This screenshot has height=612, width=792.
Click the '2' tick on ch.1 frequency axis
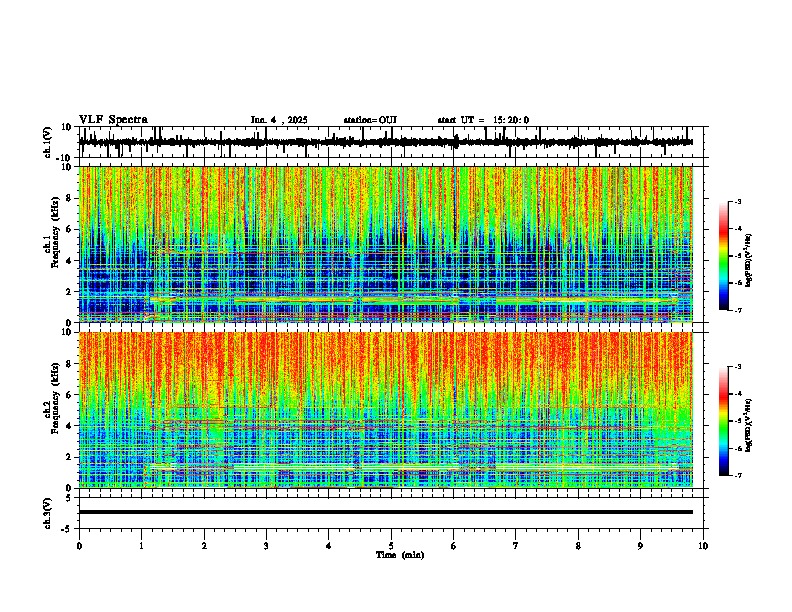70,291
